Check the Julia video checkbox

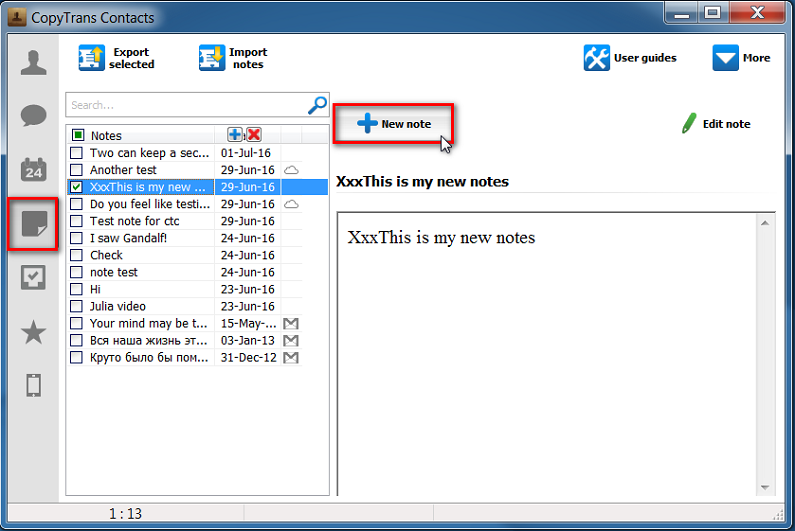(x=76, y=306)
